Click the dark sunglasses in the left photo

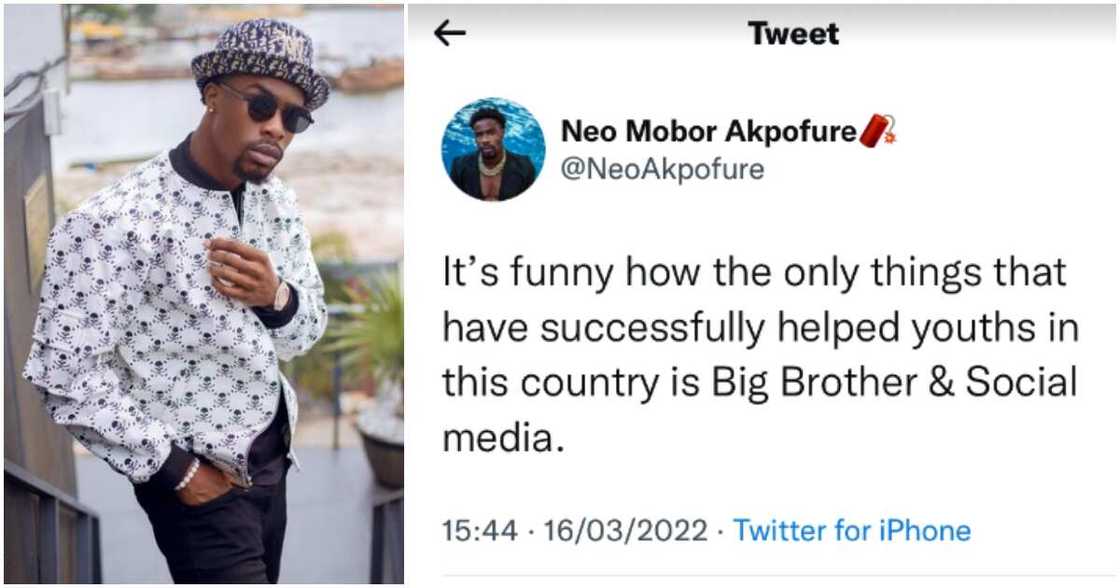pyautogui.click(x=266, y=105)
